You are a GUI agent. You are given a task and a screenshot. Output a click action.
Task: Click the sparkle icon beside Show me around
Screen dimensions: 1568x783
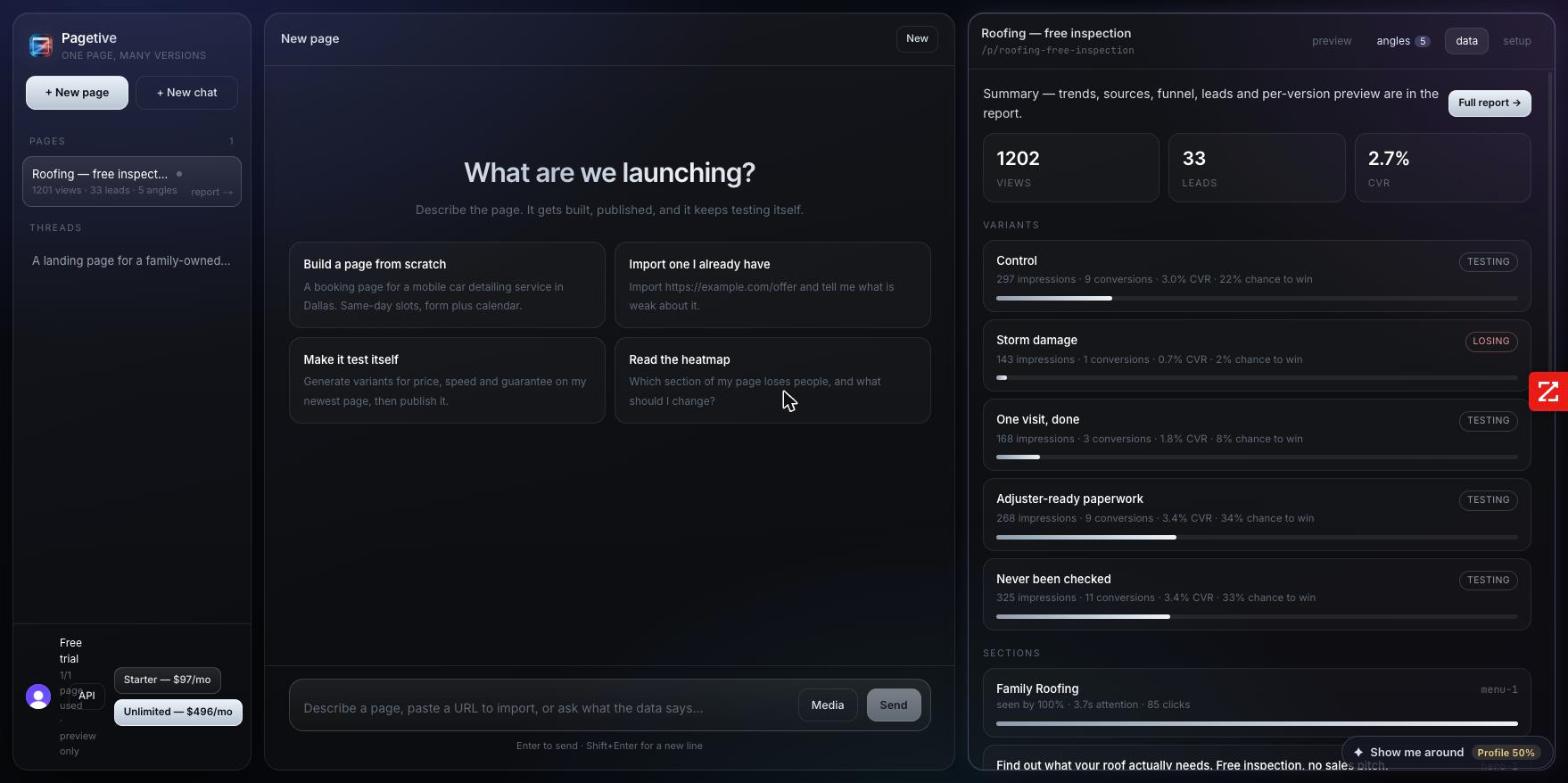coord(1358,753)
